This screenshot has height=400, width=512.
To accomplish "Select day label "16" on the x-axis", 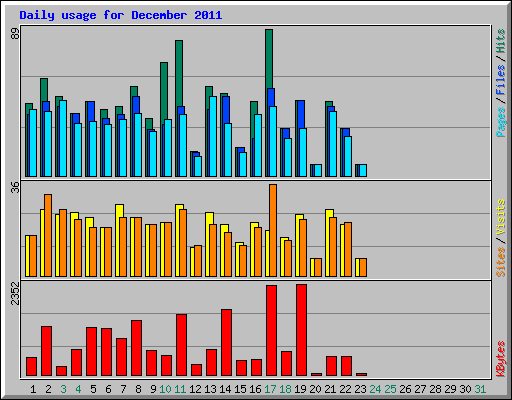I will 255,389.
